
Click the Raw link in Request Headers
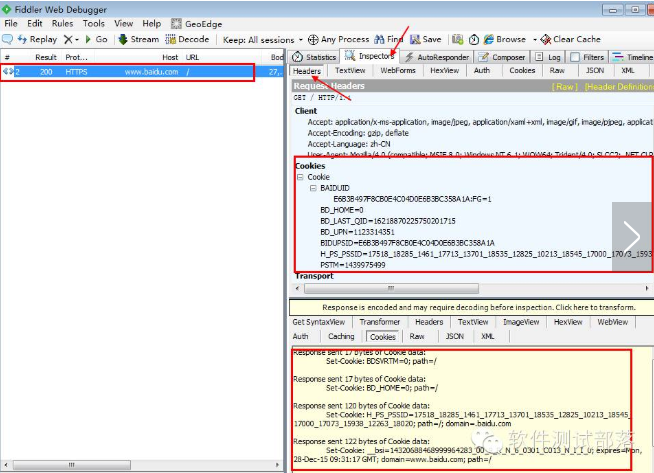click(566, 86)
